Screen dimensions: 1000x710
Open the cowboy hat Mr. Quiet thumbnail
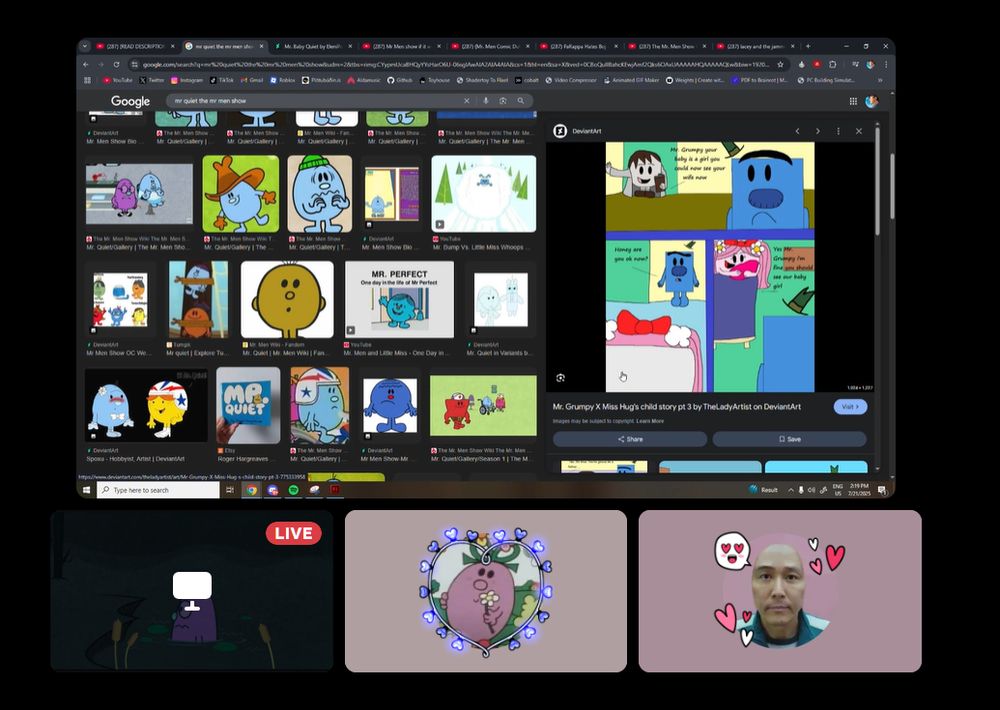click(x=240, y=194)
